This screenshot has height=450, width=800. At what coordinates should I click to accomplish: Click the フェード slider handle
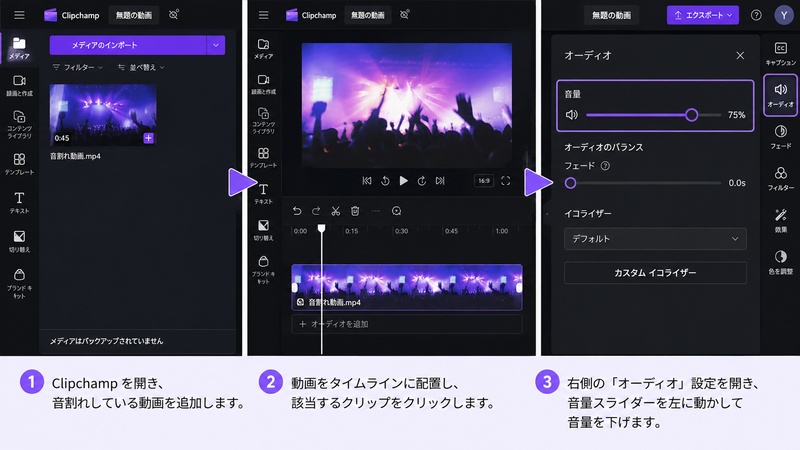pos(570,183)
